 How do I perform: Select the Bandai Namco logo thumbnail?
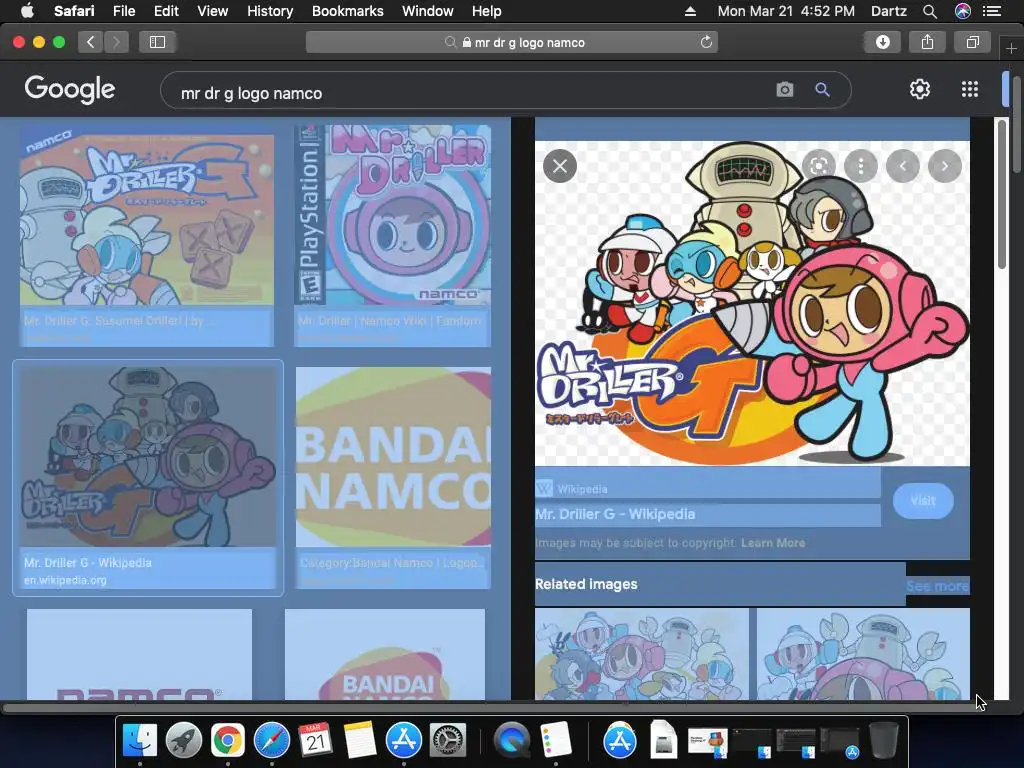coord(393,456)
